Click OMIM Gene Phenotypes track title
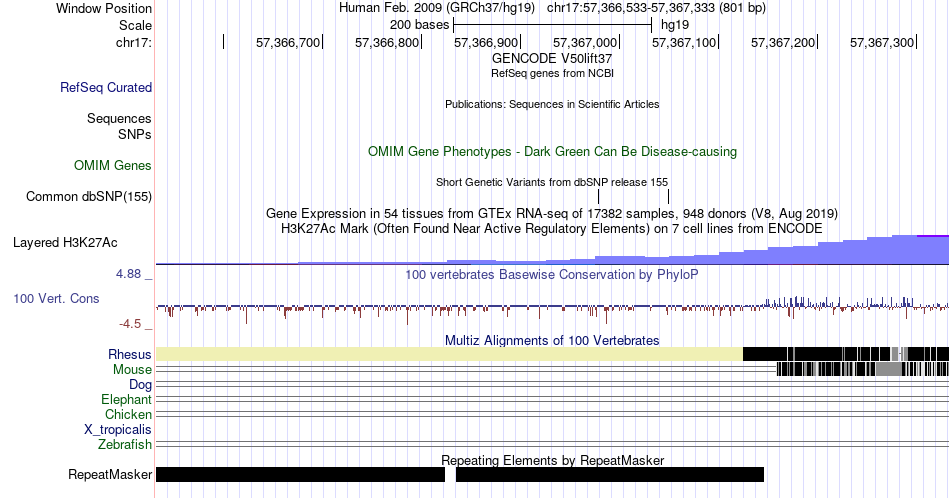The height and width of the screenshot is (498, 950). click(x=552, y=151)
